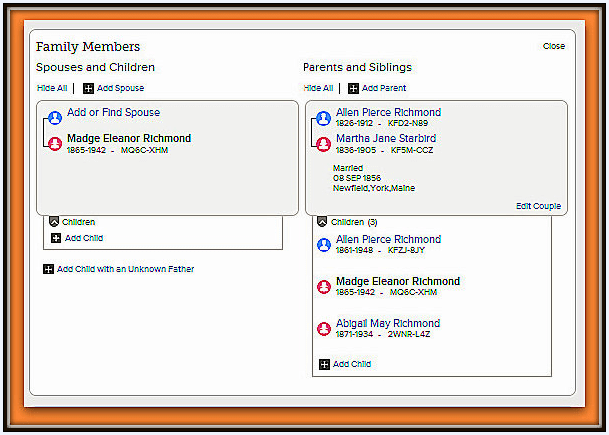Collapse the Children (3) list under Parents
The image size is (609, 435).
[322, 222]
